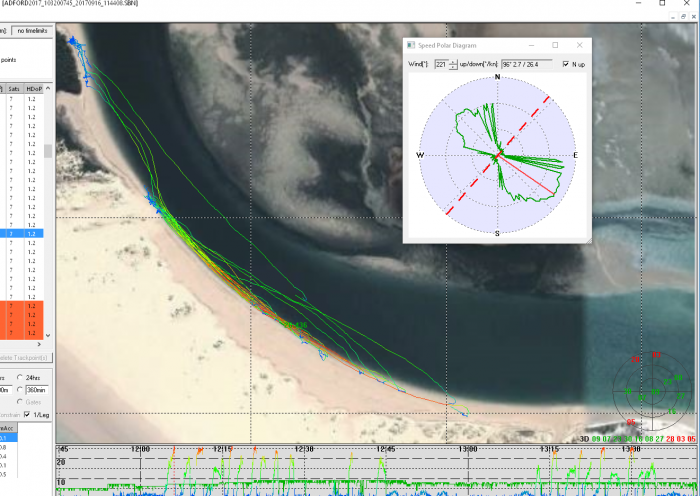Minimize the Speed Polar Diagram window

point(530,45)
